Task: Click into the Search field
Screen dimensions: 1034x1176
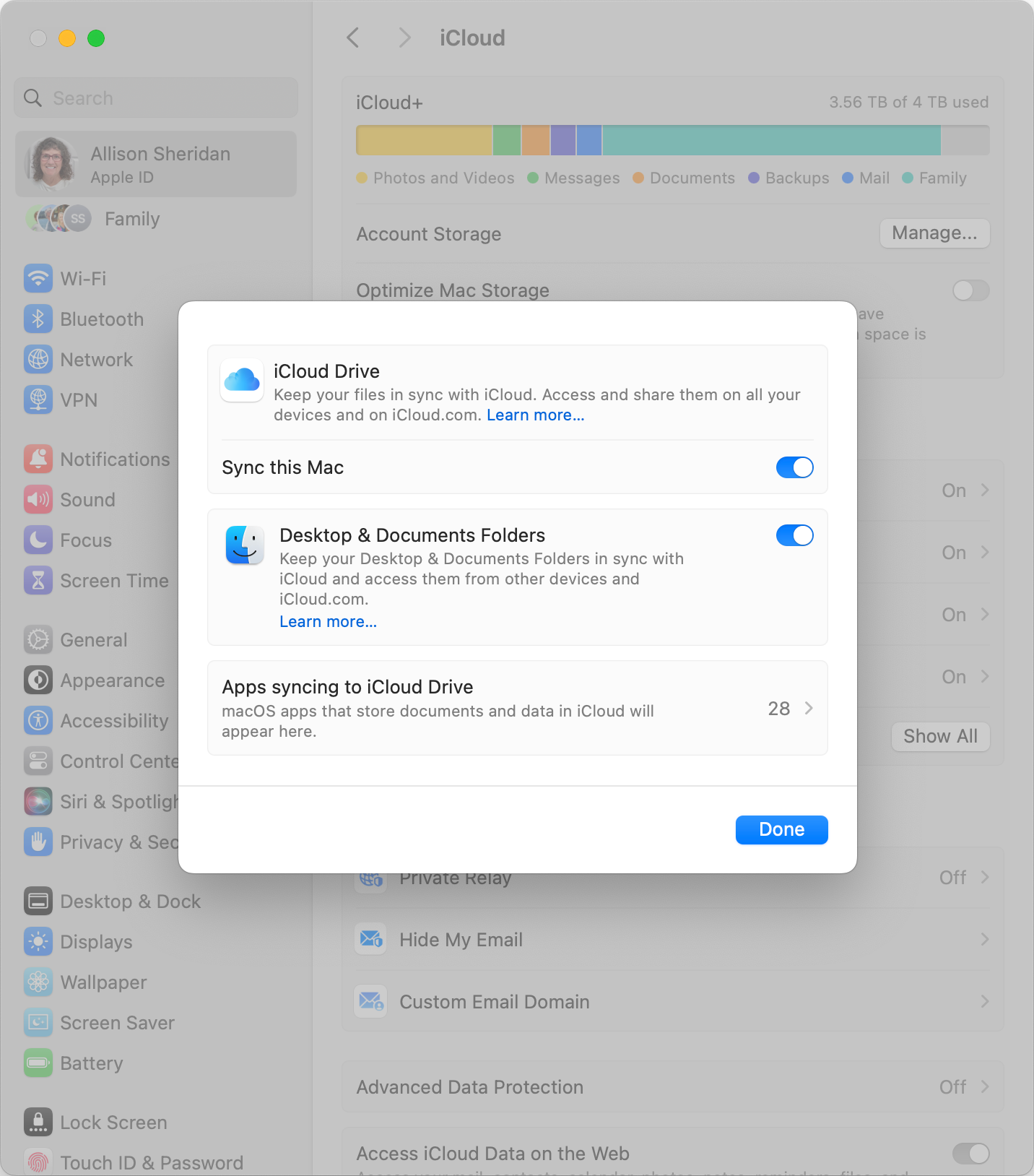Action: [x=156, y=98]
